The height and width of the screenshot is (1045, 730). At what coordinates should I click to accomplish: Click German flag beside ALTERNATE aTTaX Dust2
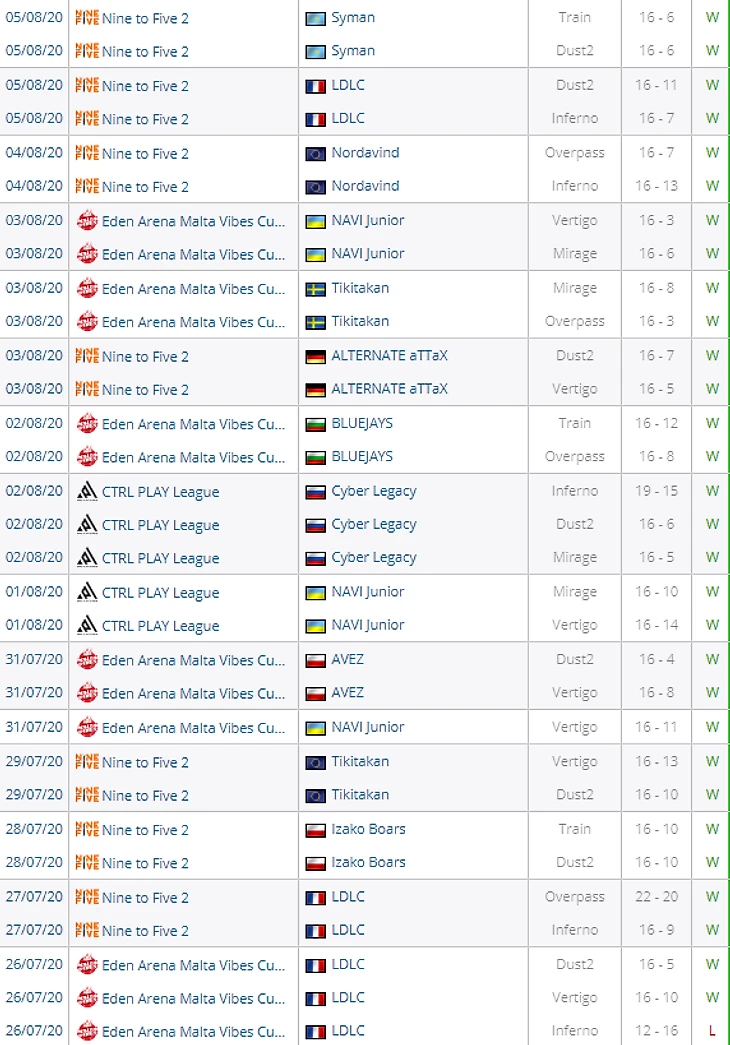point(315,357)
